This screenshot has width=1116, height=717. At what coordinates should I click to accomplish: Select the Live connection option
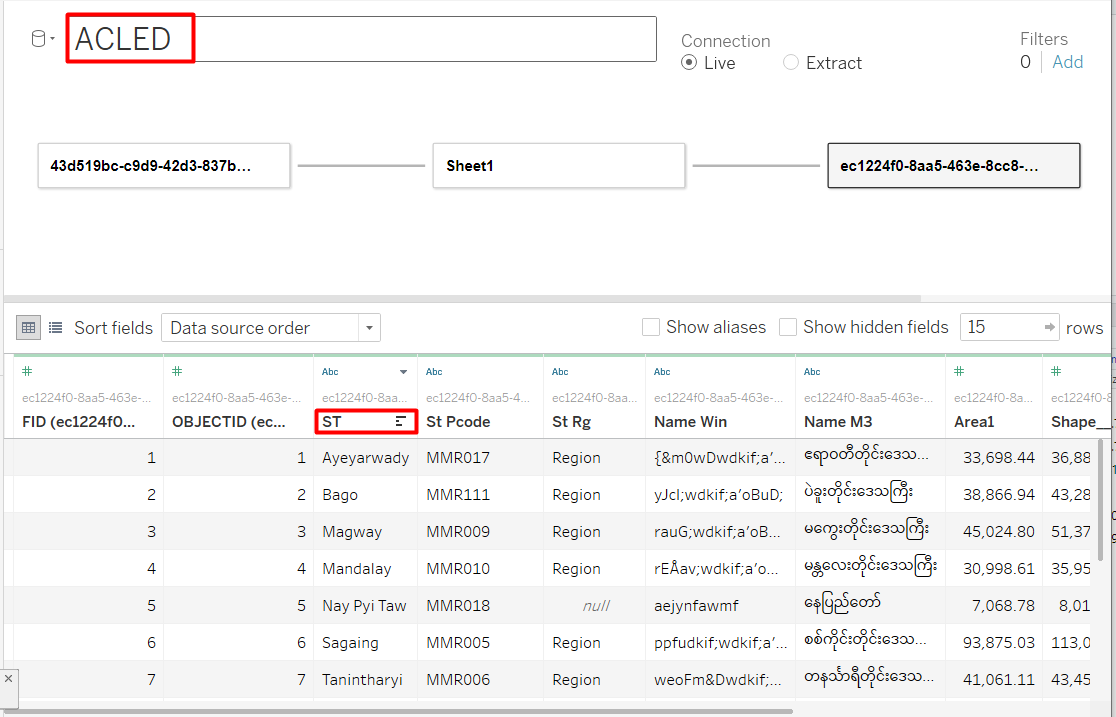[x=689, y=63]
